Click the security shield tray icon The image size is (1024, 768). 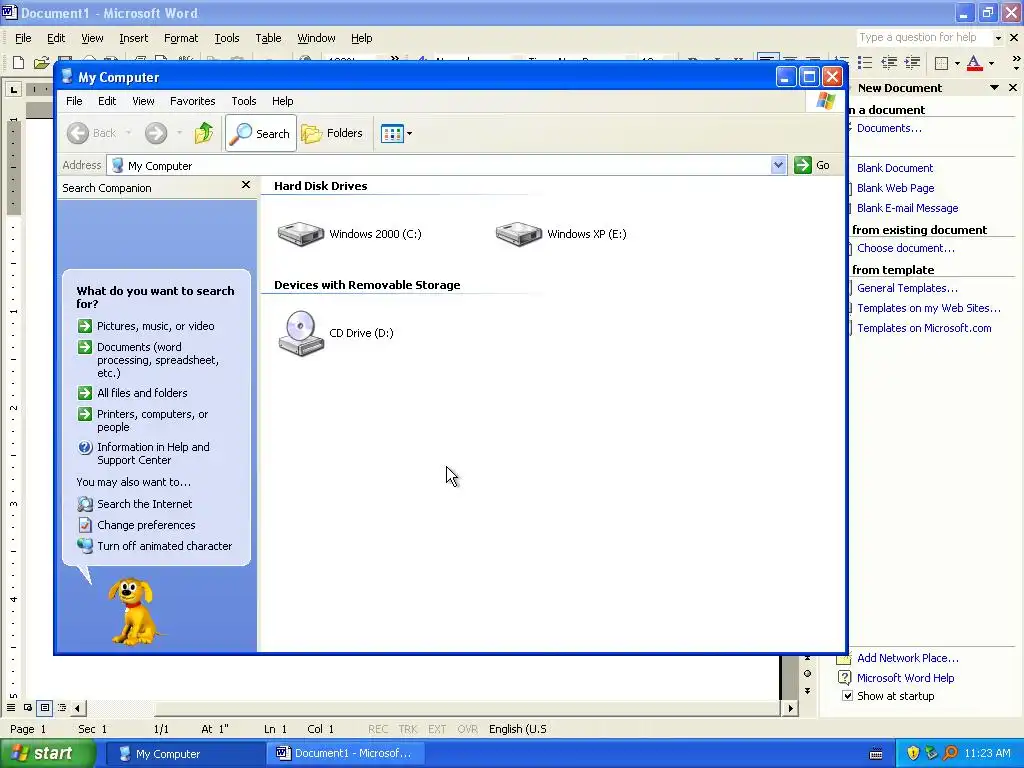913,754
